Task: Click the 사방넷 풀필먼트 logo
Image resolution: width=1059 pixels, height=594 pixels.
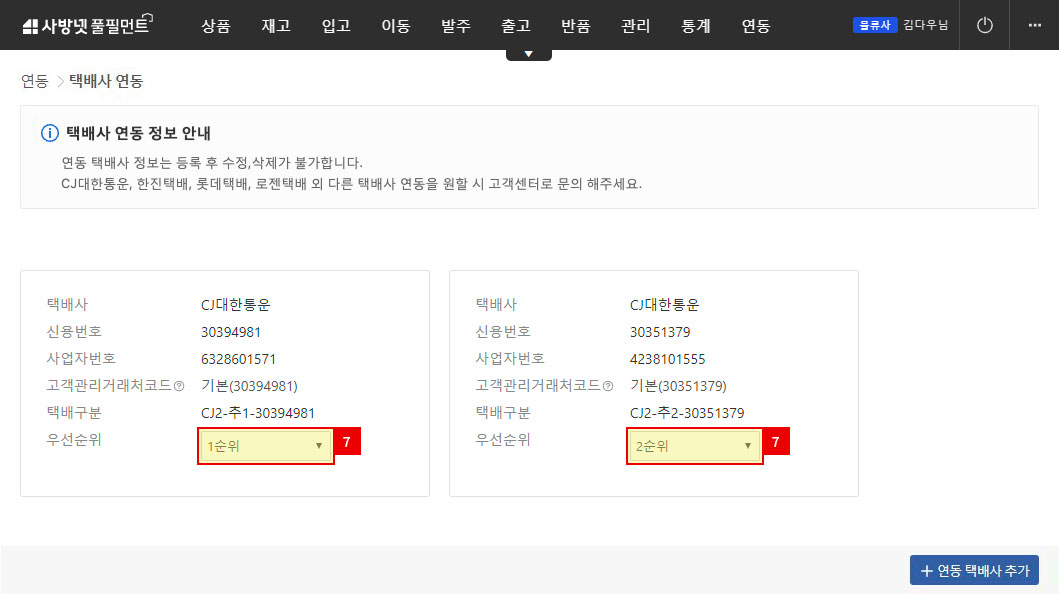Action: [x=85, y=26]
